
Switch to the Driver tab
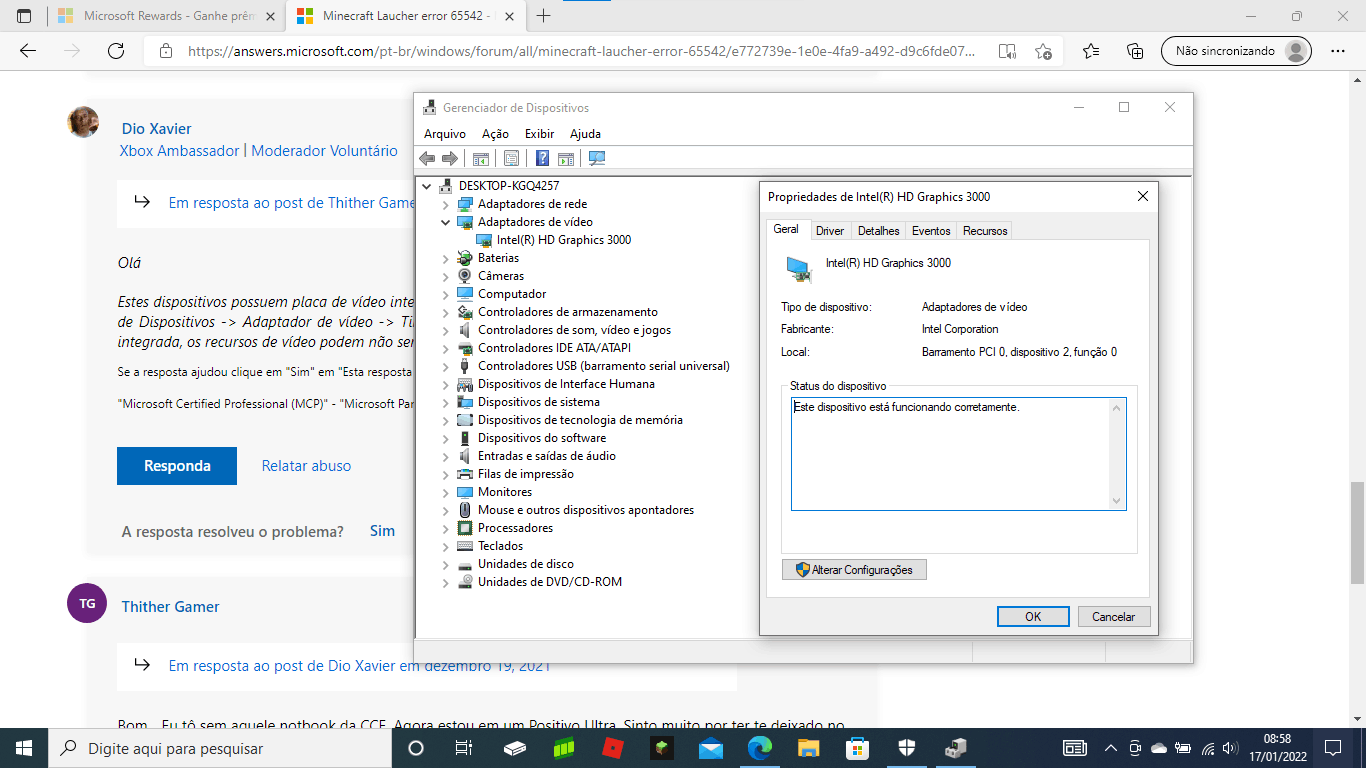click(830, 231)
